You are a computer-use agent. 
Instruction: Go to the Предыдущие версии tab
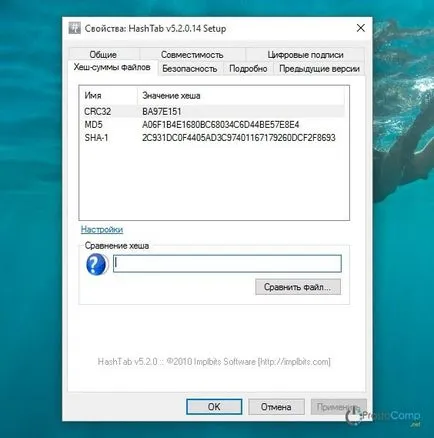319,69
